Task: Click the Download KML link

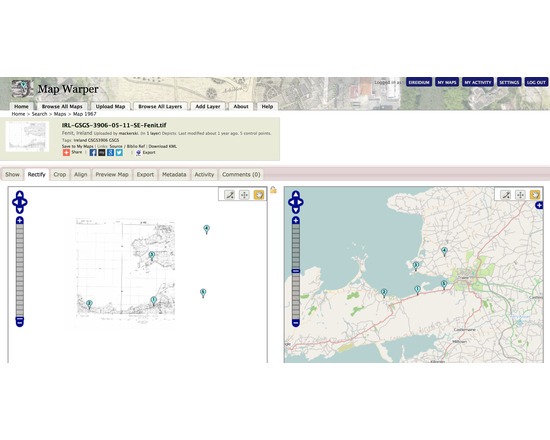Action: pos(163,146)
